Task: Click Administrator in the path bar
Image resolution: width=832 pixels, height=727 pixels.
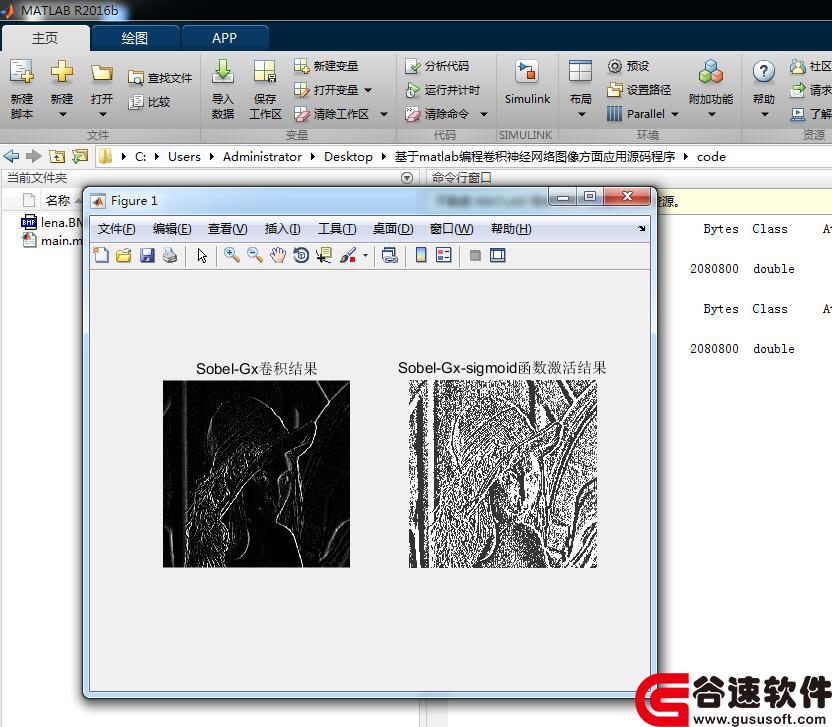Action: pyautogui.click(x=262, y=157)
